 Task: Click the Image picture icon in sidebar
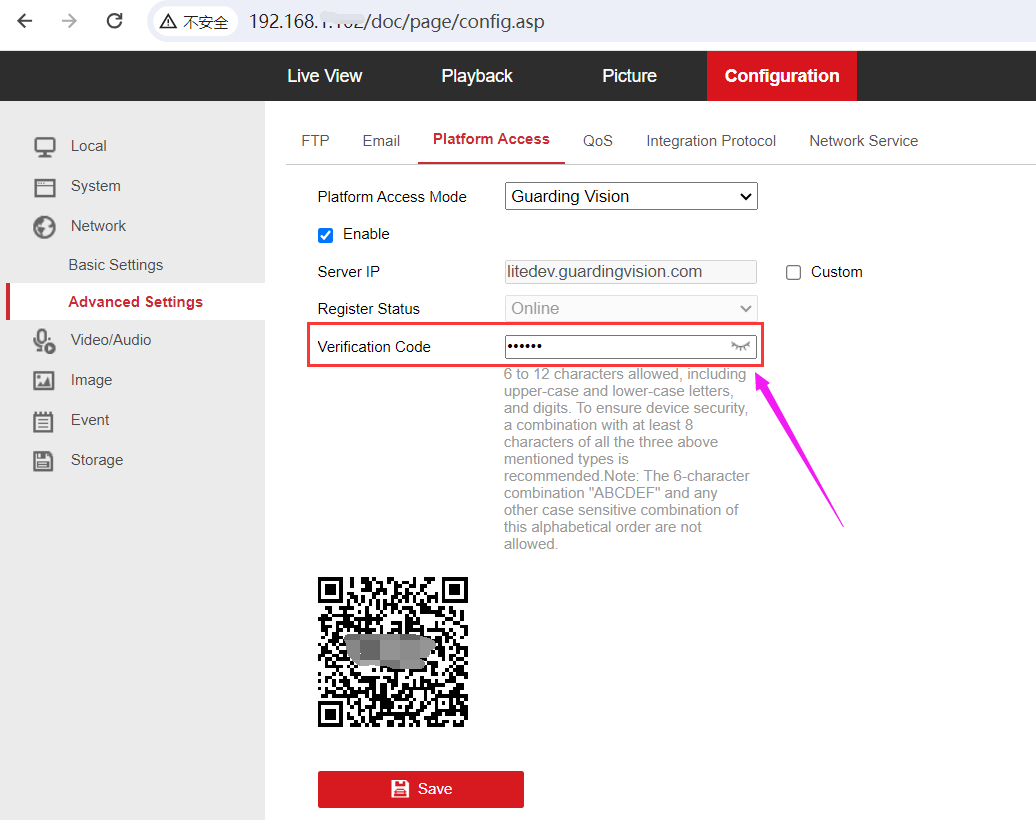[44, 381]
